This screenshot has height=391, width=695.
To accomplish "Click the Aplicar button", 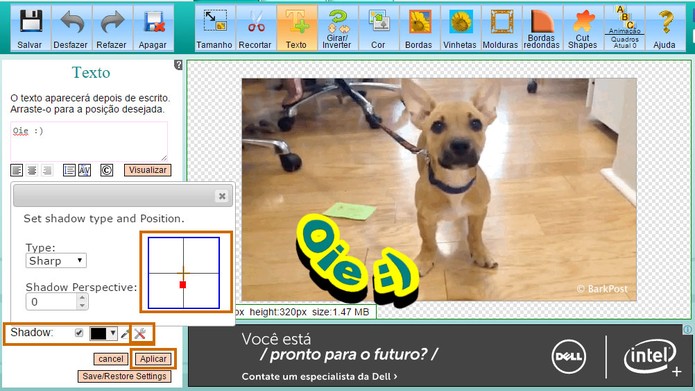I will tap(153, 359).
